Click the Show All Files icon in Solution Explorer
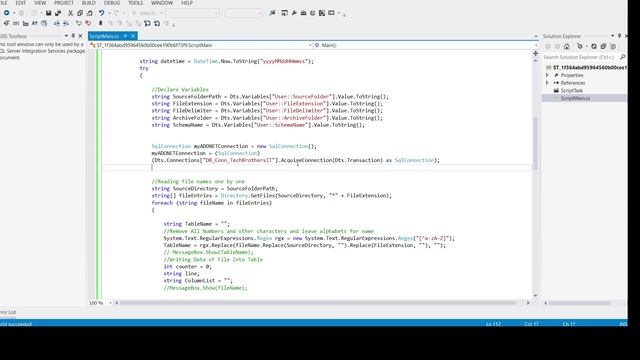 point(613,47)
